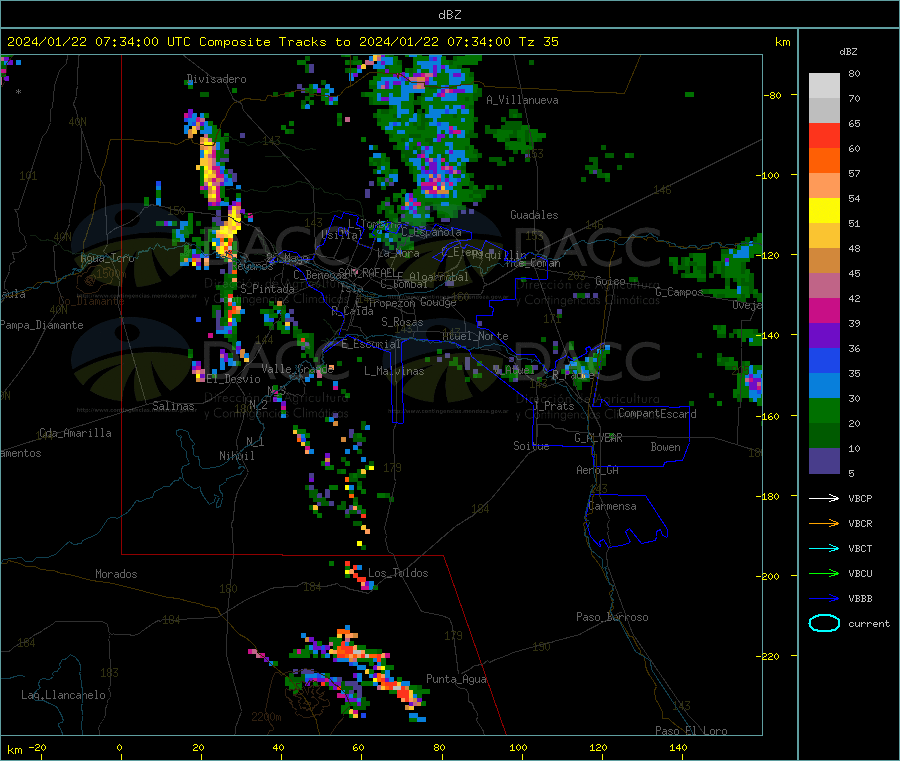Click the 'Los_Toldos' map label
Viewport: 900px width, 761px height.
click(398, 573)
